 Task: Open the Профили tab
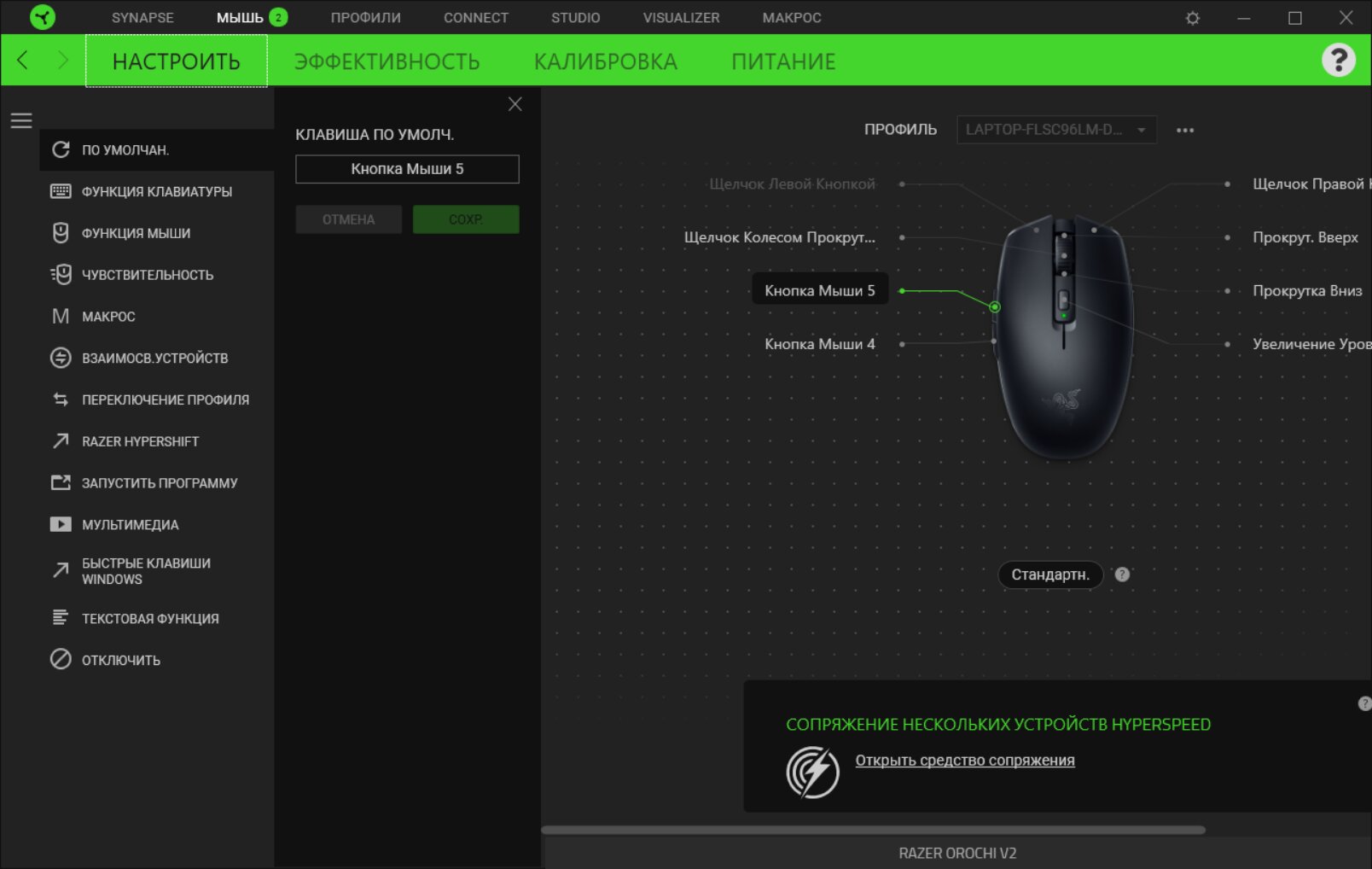pyautogui.click(x=366, y=17)
